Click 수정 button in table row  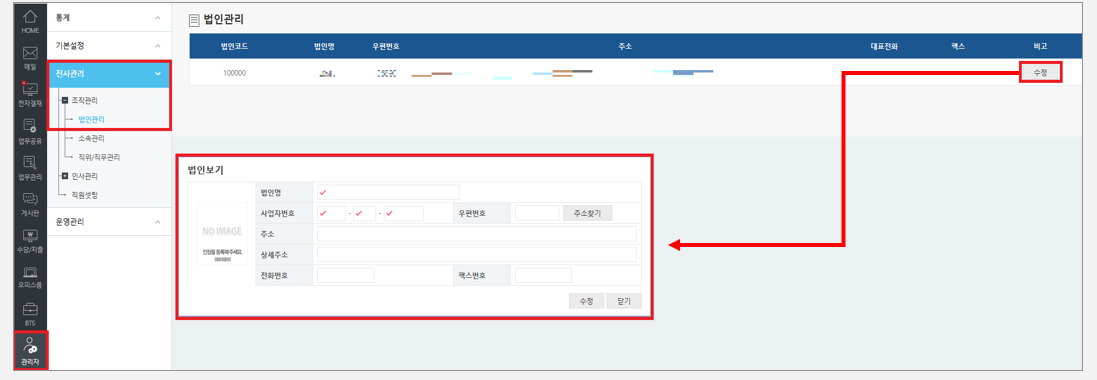(1040, 72)
